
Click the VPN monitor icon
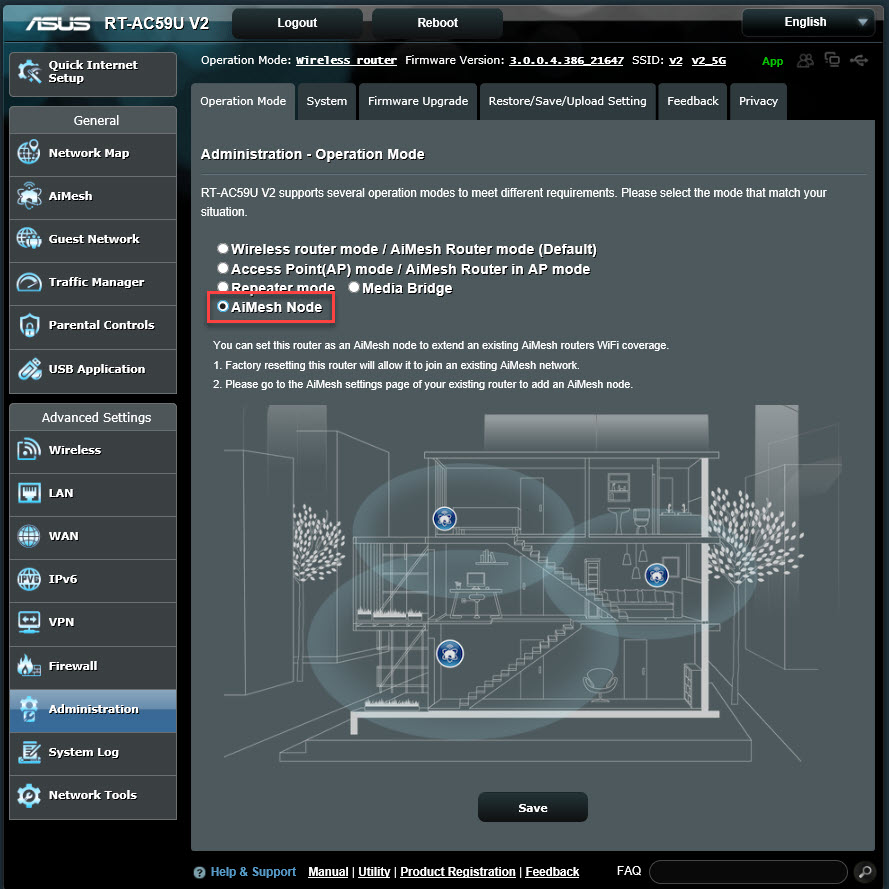[x=28, y=622]
